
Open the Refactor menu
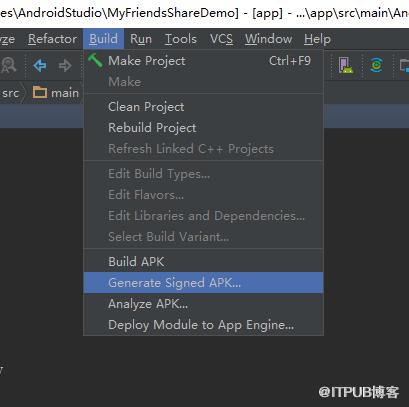(52, 39)
